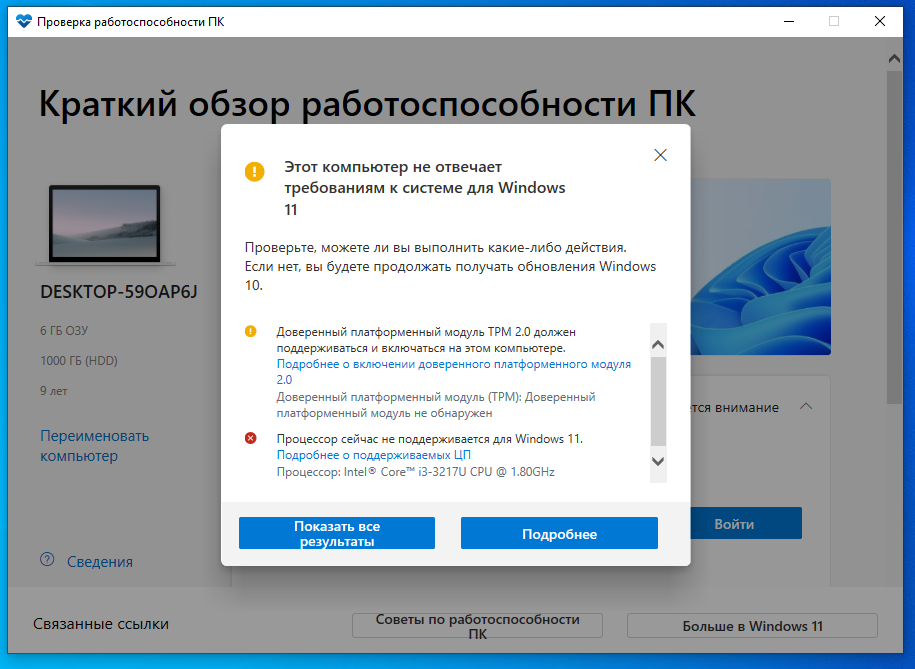Open 'Советы по работоспособности ПК' link
The height and width of the screenshot is (669, 915).
click(x=477, y=626)
